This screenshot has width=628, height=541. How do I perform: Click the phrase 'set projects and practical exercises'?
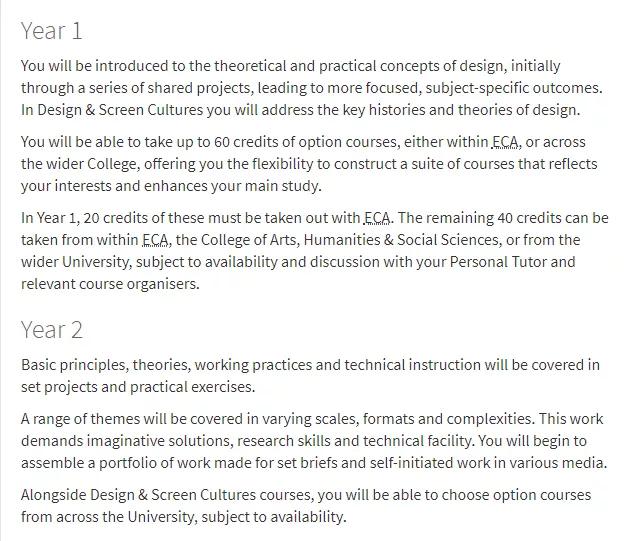(x=137, y=387)
